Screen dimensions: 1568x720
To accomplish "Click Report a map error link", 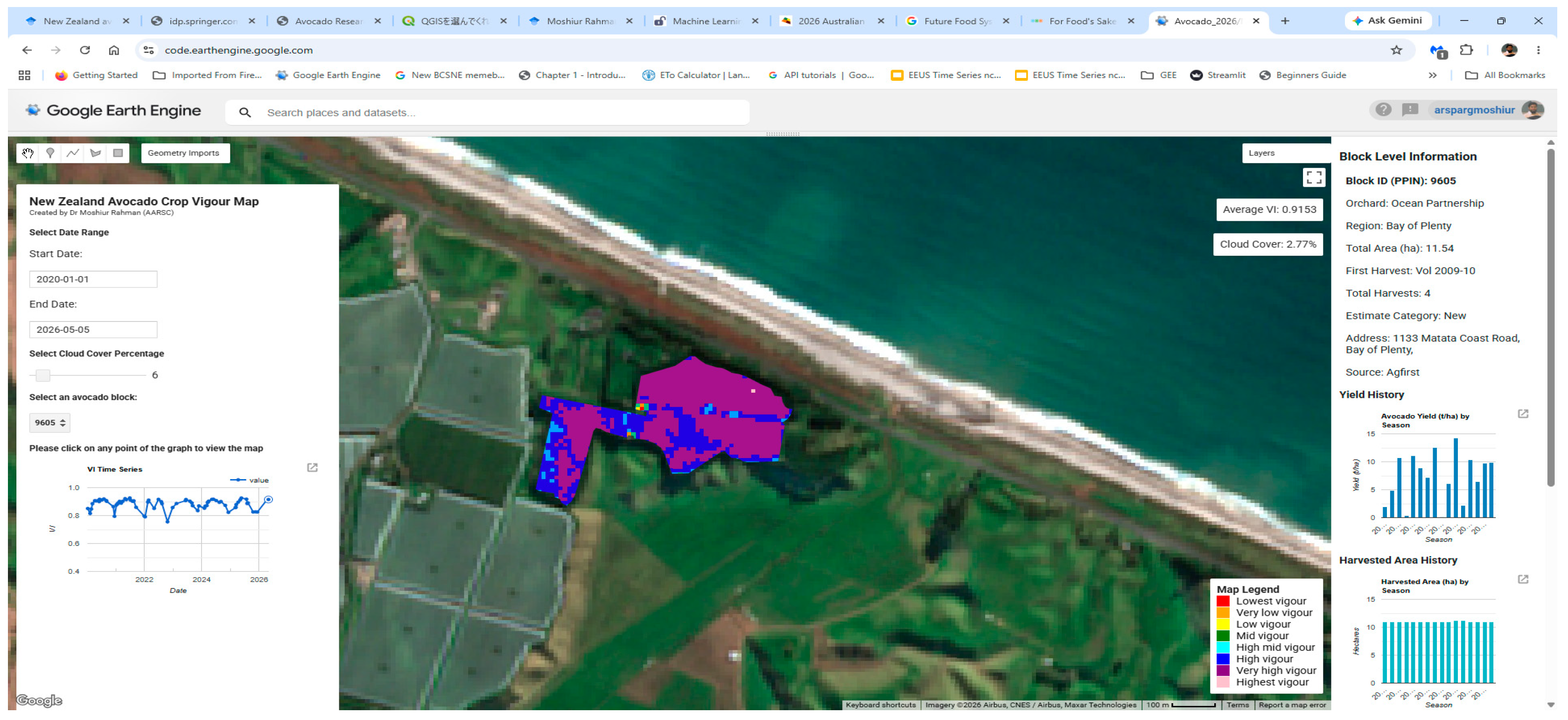I will pyautogui.click(x=1292, y=706).
